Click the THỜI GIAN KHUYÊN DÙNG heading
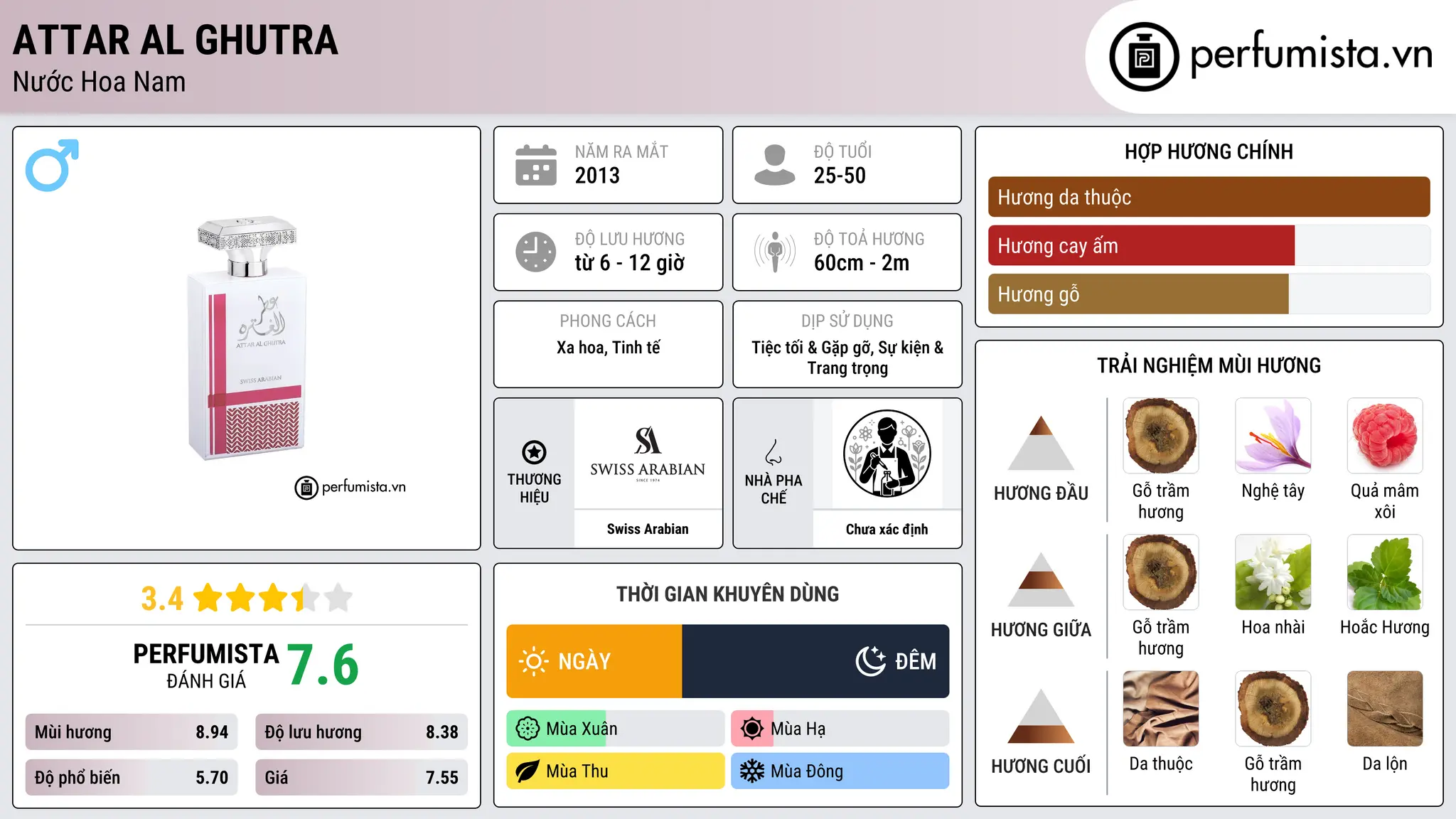 728,594
